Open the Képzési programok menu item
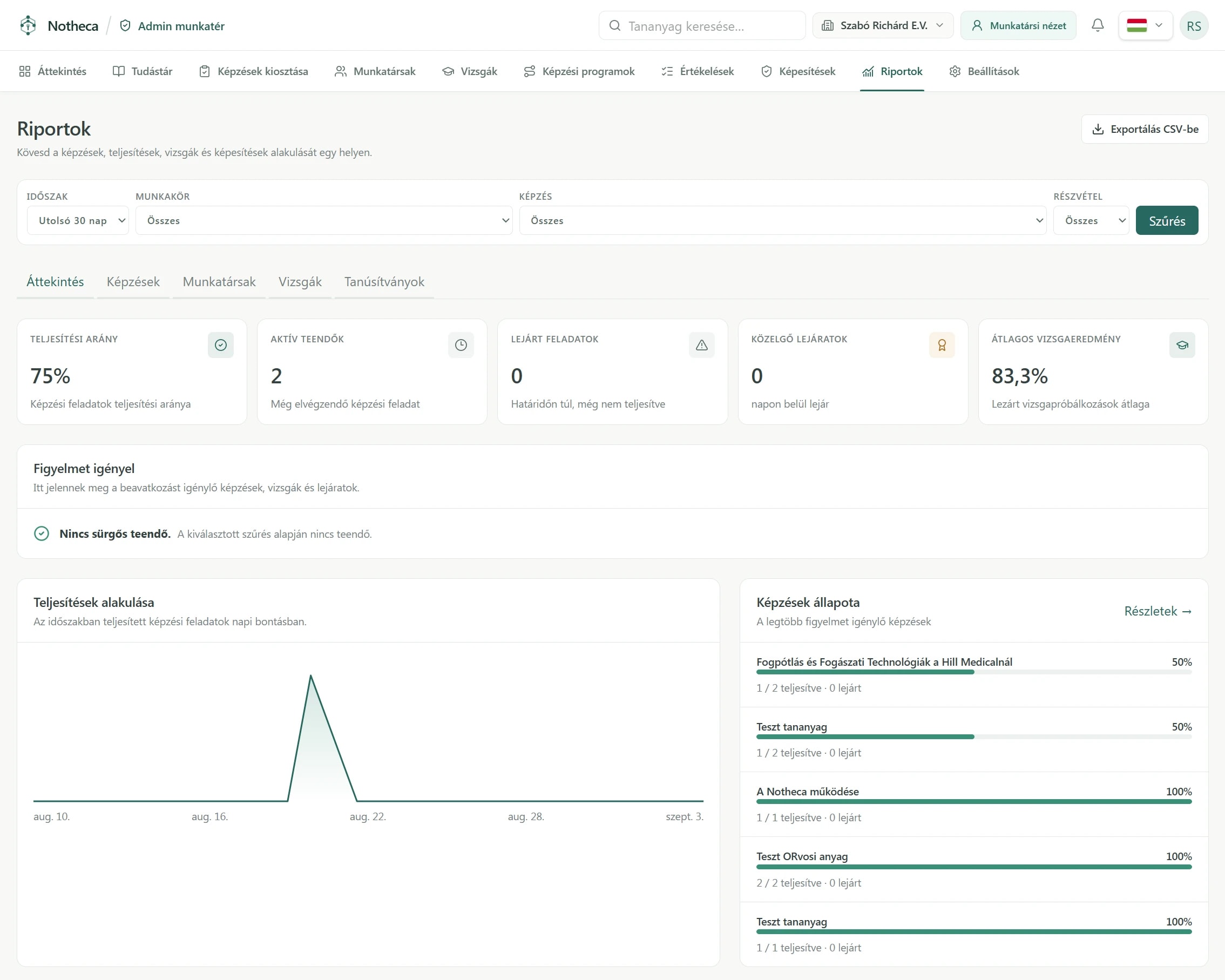This screenshot has width=1225, height=980. [579, 71]
